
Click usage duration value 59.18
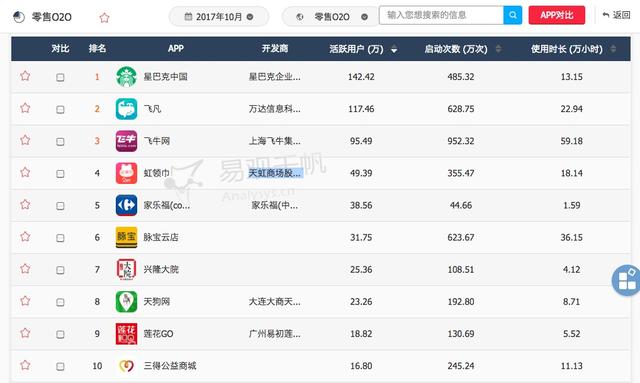[571, 141]
